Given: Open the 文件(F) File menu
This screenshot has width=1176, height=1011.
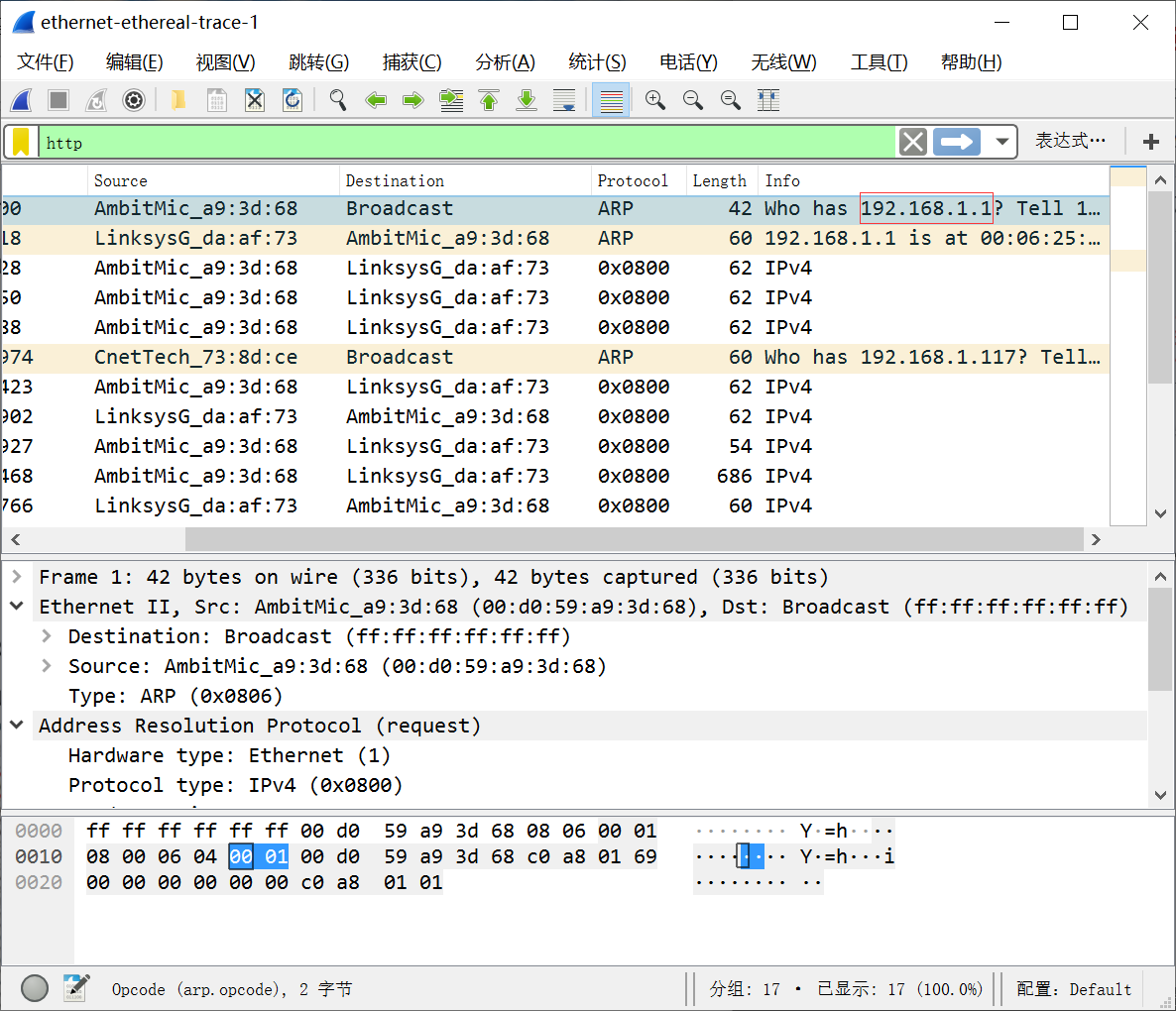Looking at the screenshot, I should tap(45, 62).
